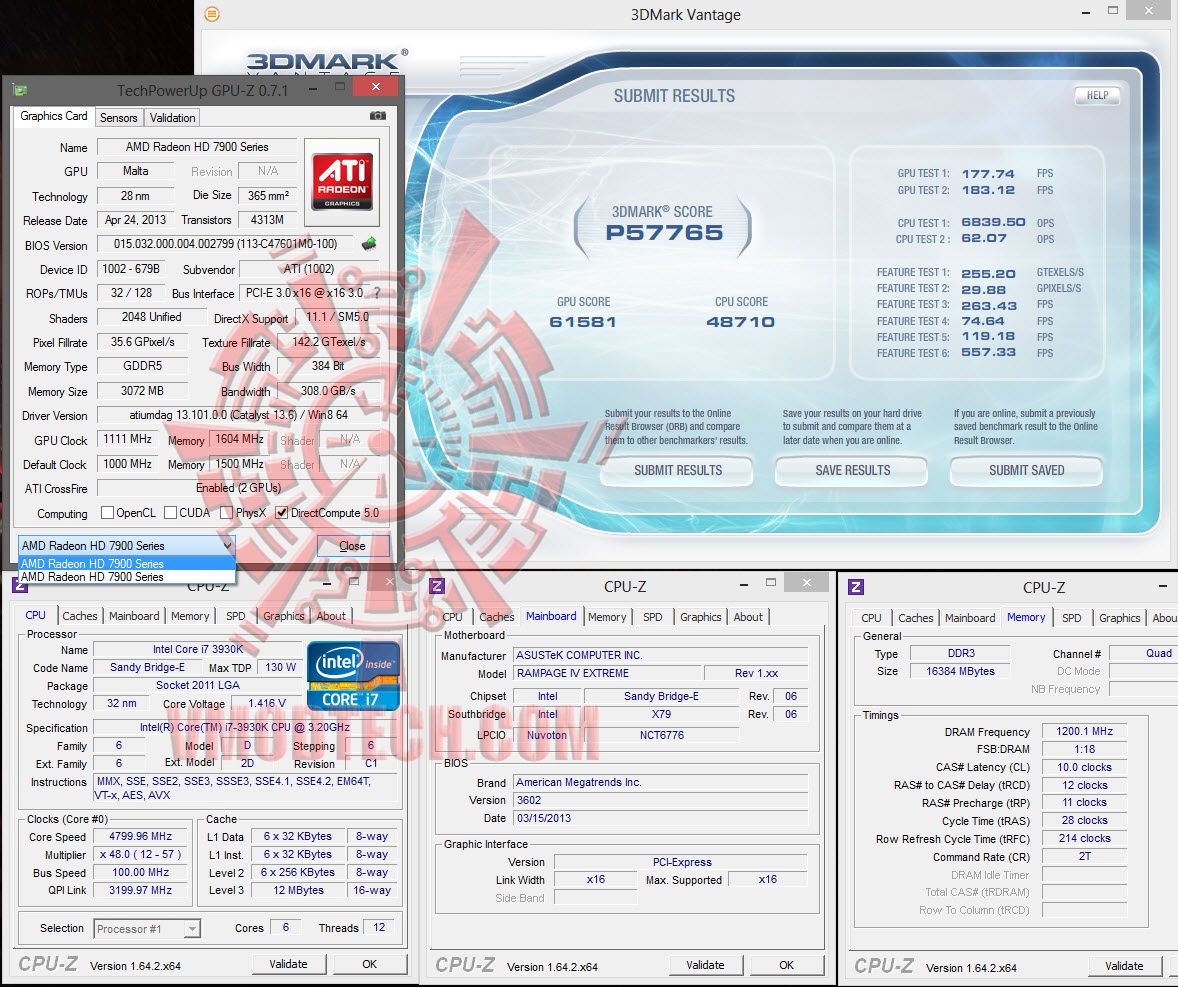The height and width of the screenshot is (987, 1178).
Task: Open the Caches tab in the first CPU-Z window
Action: pyautogui.click(x=80, y=615)
